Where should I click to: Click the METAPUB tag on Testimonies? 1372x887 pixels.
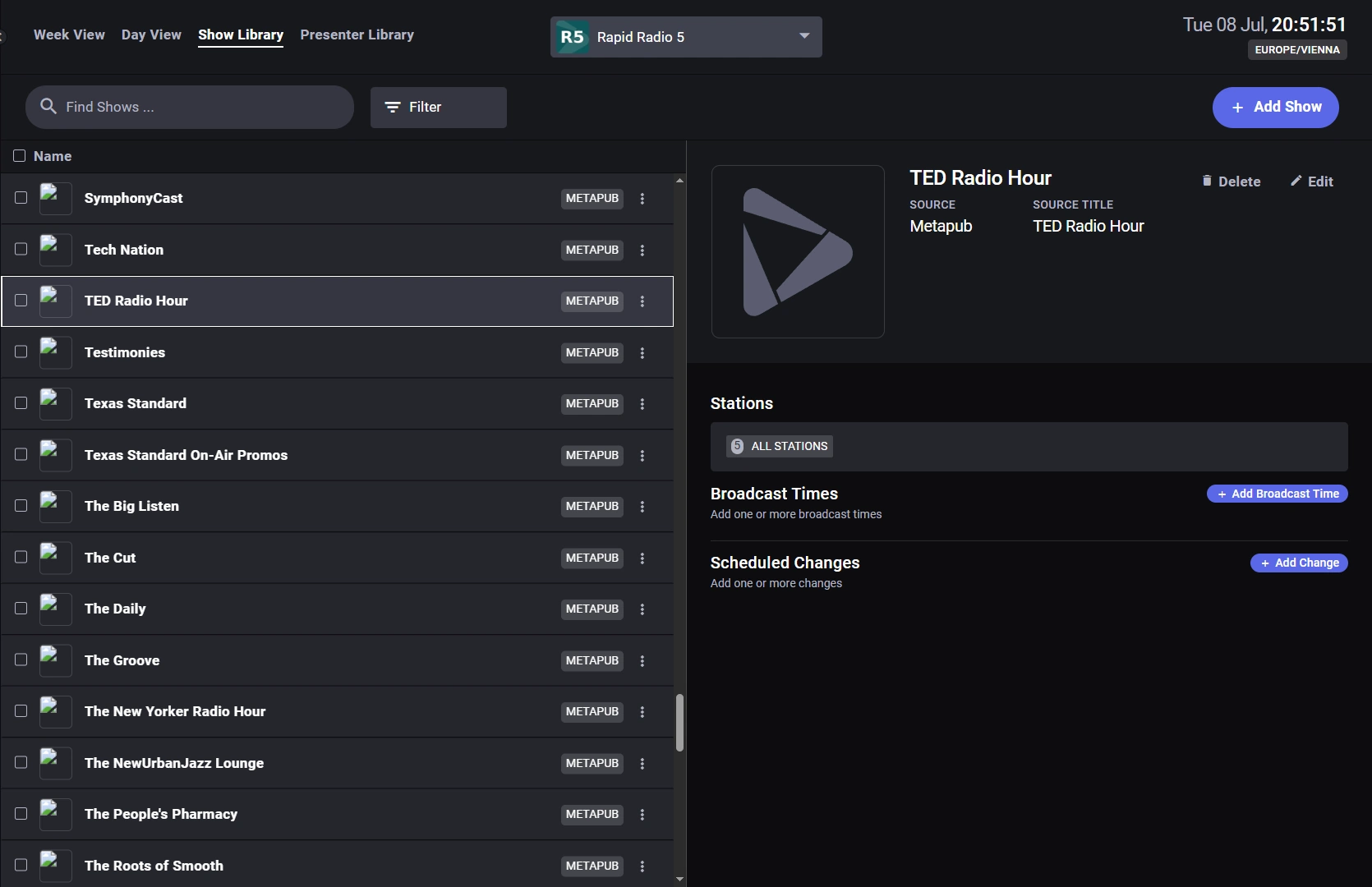tap(592, 353)
